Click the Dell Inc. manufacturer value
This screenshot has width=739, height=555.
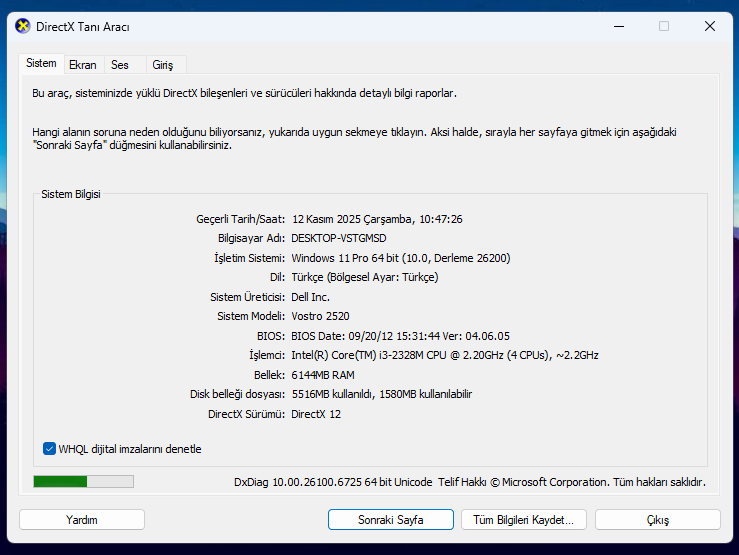(x=310, y=297)
